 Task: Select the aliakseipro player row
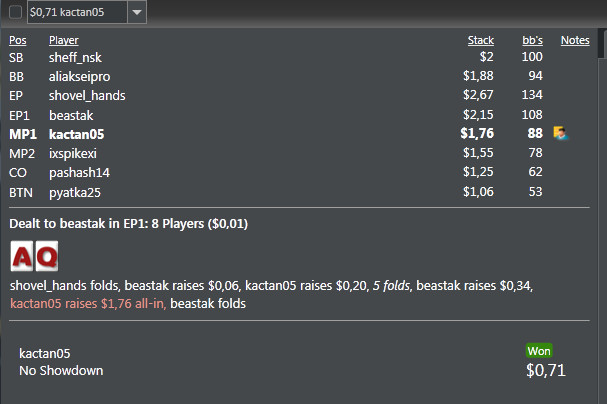299,76
